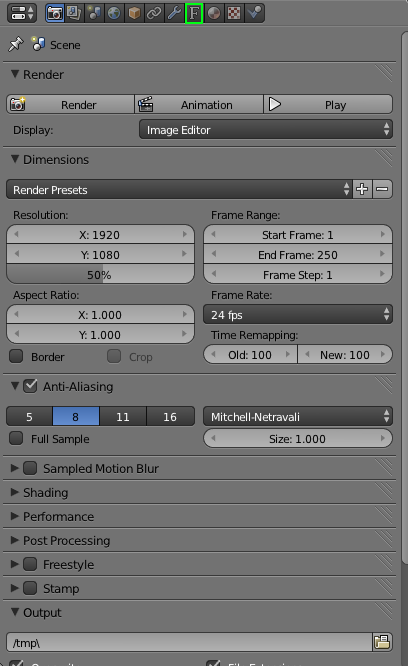Enable the Border checkbox
Image resolution: width=408 pixels, height=666 pixels.
point(16,356)
